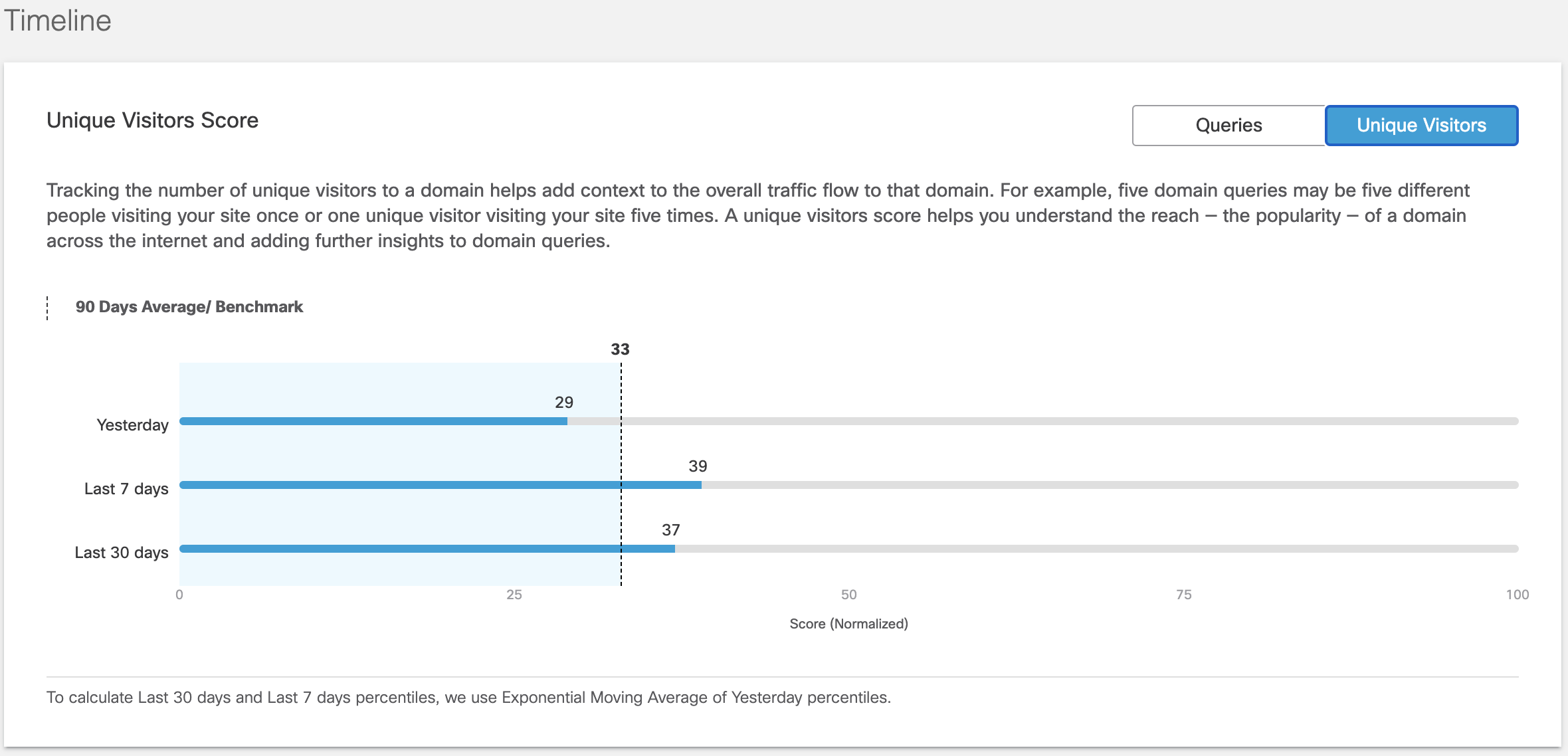This screenshot has height=756, width=1568.
Task: Click the Unique Visitors Score heading
Action: (x=152, y=120)
